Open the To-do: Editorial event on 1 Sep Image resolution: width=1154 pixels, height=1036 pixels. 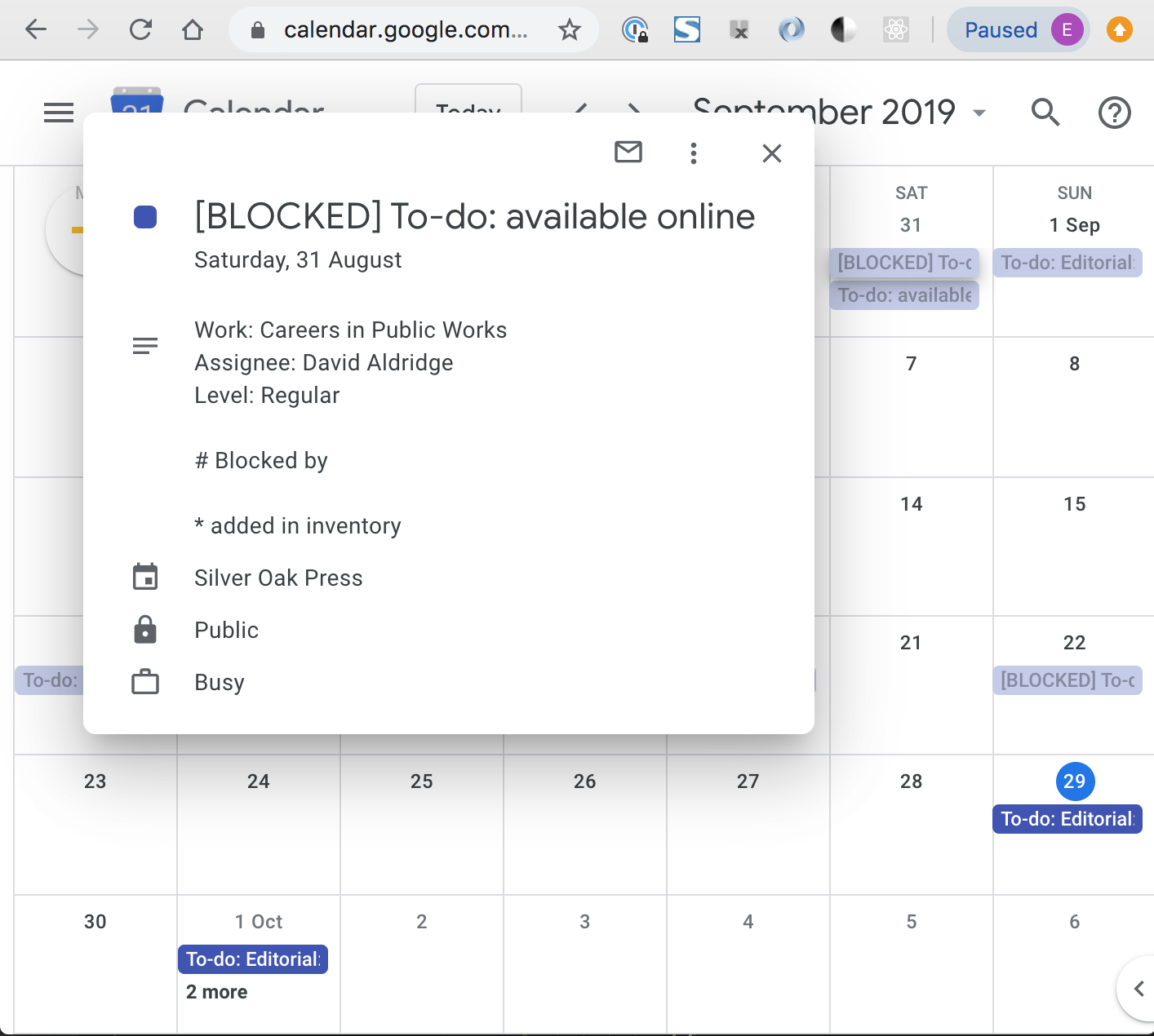(x=1067, y=263)
